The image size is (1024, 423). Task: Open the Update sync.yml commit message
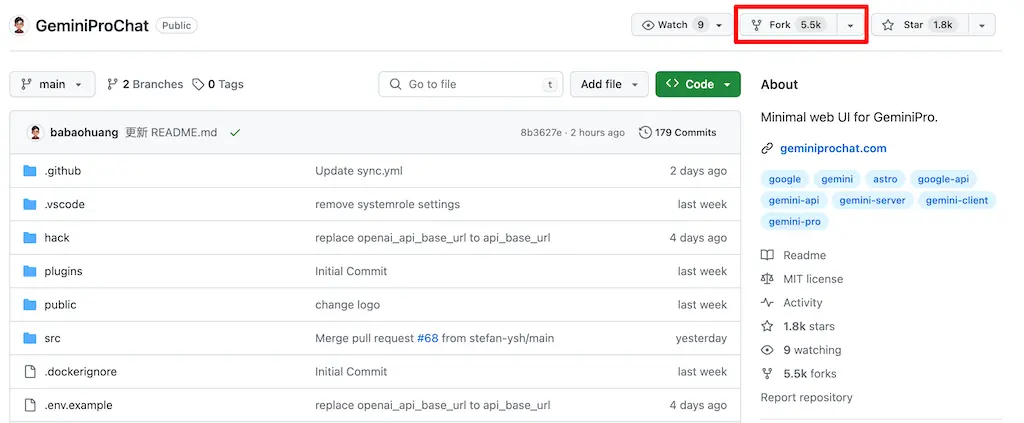pos(359,171)
